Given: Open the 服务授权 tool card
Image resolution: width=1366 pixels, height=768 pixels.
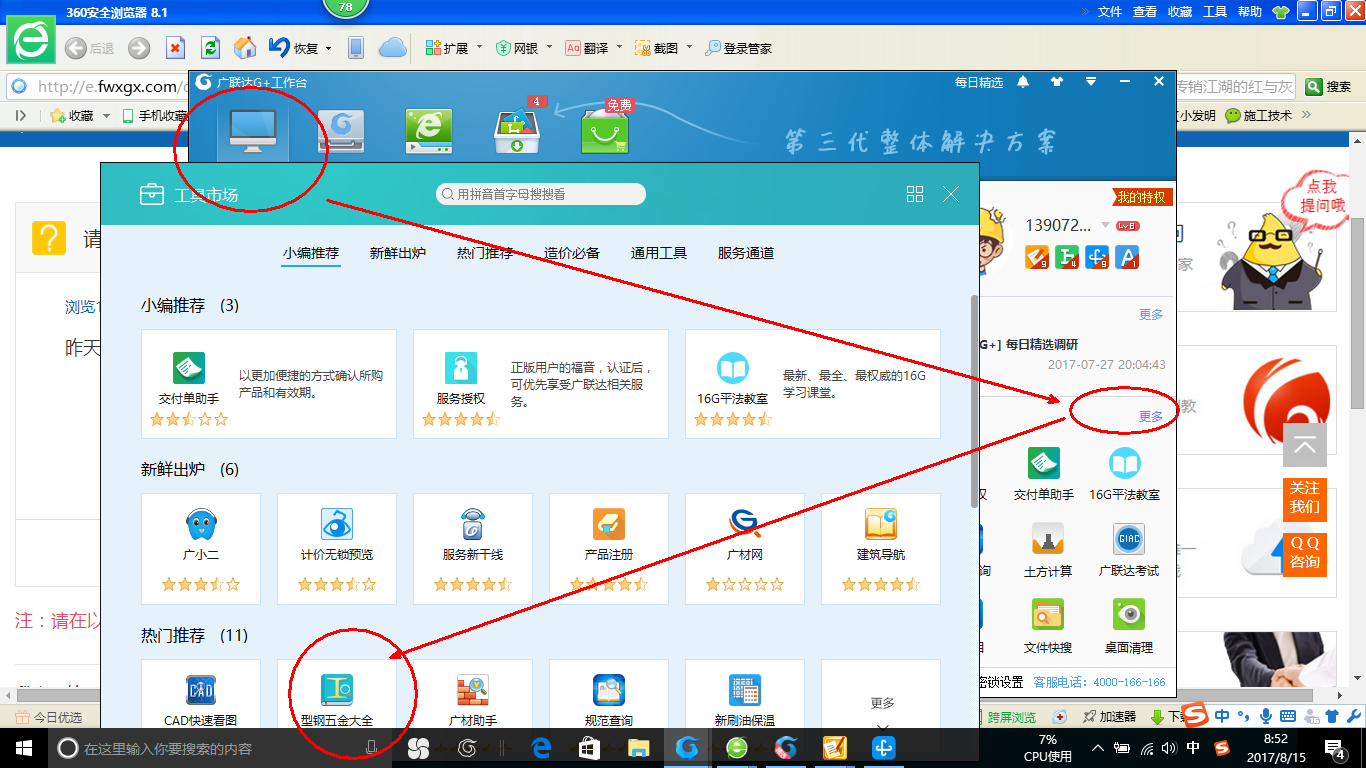Looking at the screenshot, I should click(x=541, y=383).
